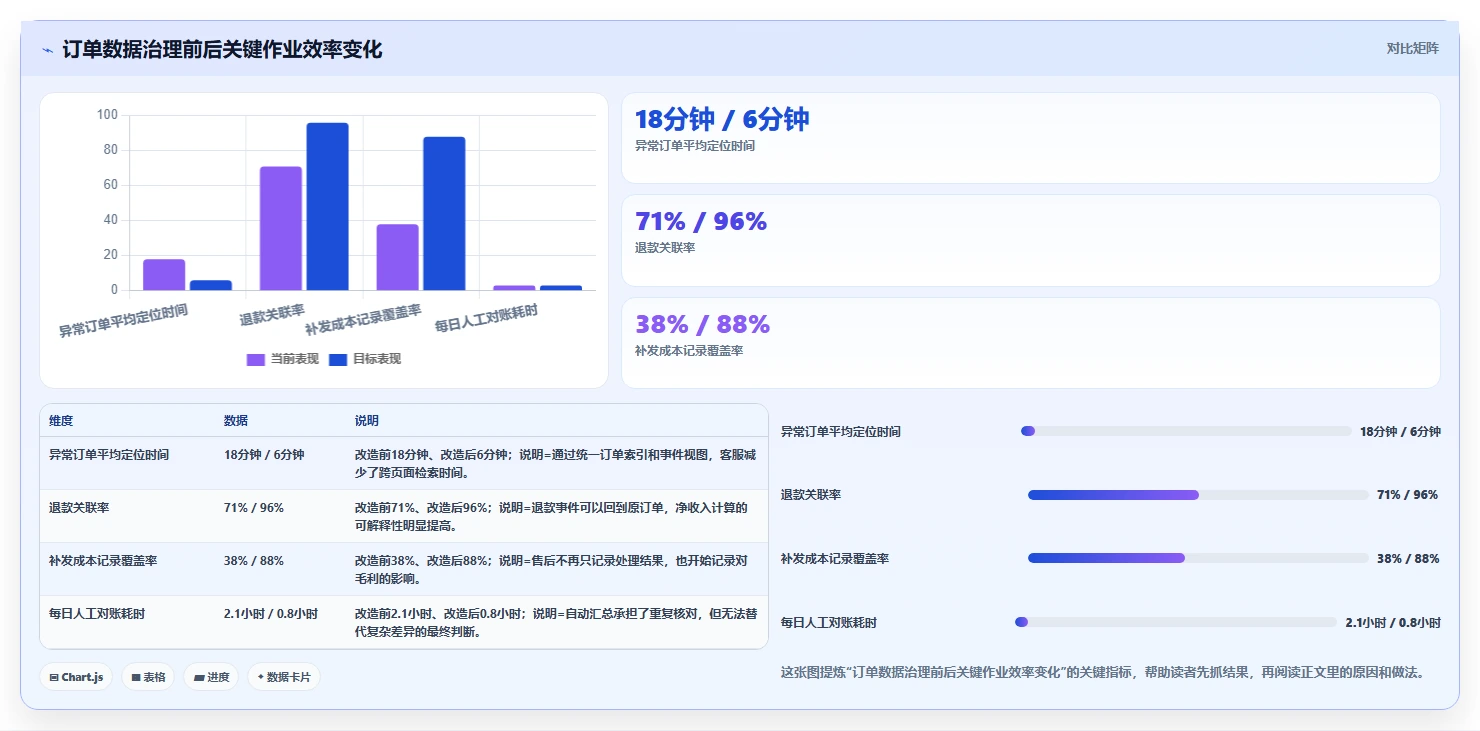Click table value 71% / 96%
This screenshot has height=731, width=1480.
(x=254, y=508)
